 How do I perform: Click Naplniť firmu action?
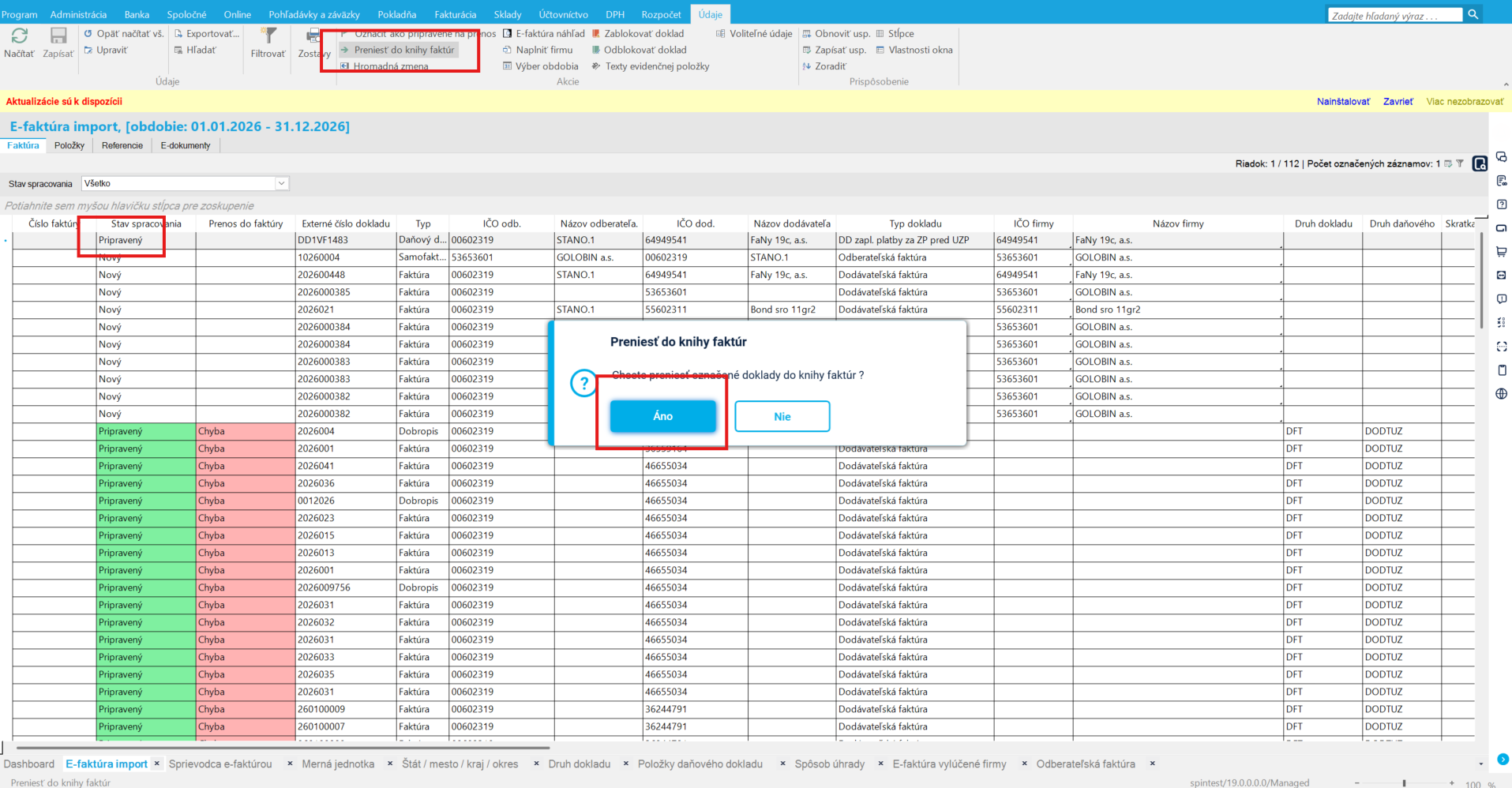[538, 50]
